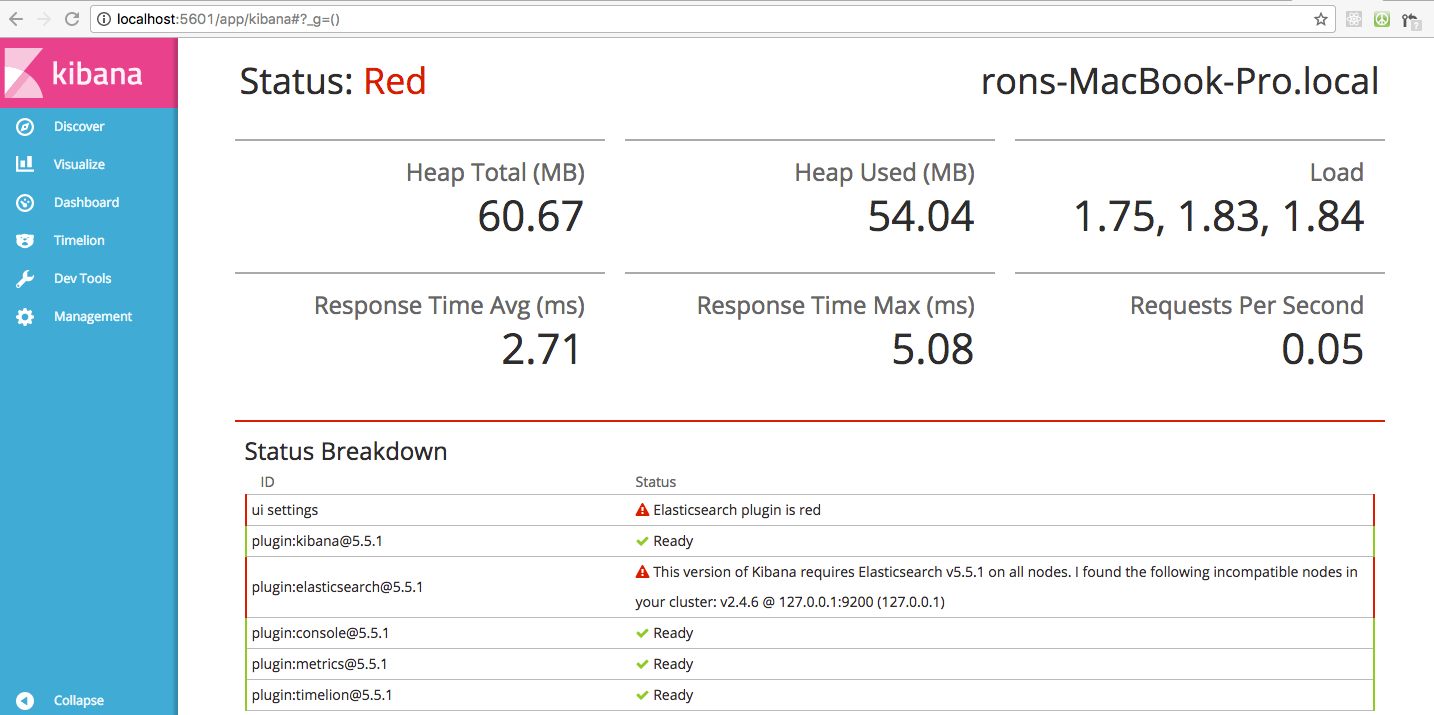Click the red warning icon for plugin:elasticsearch

[x=642, y=572]
